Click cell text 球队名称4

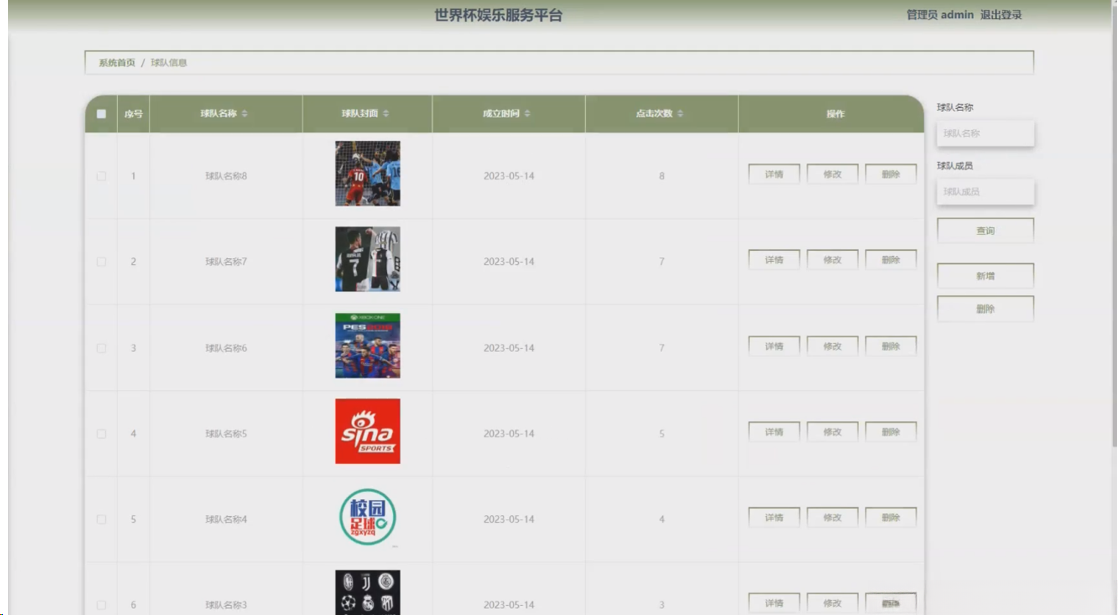click(x=226, y=519)
